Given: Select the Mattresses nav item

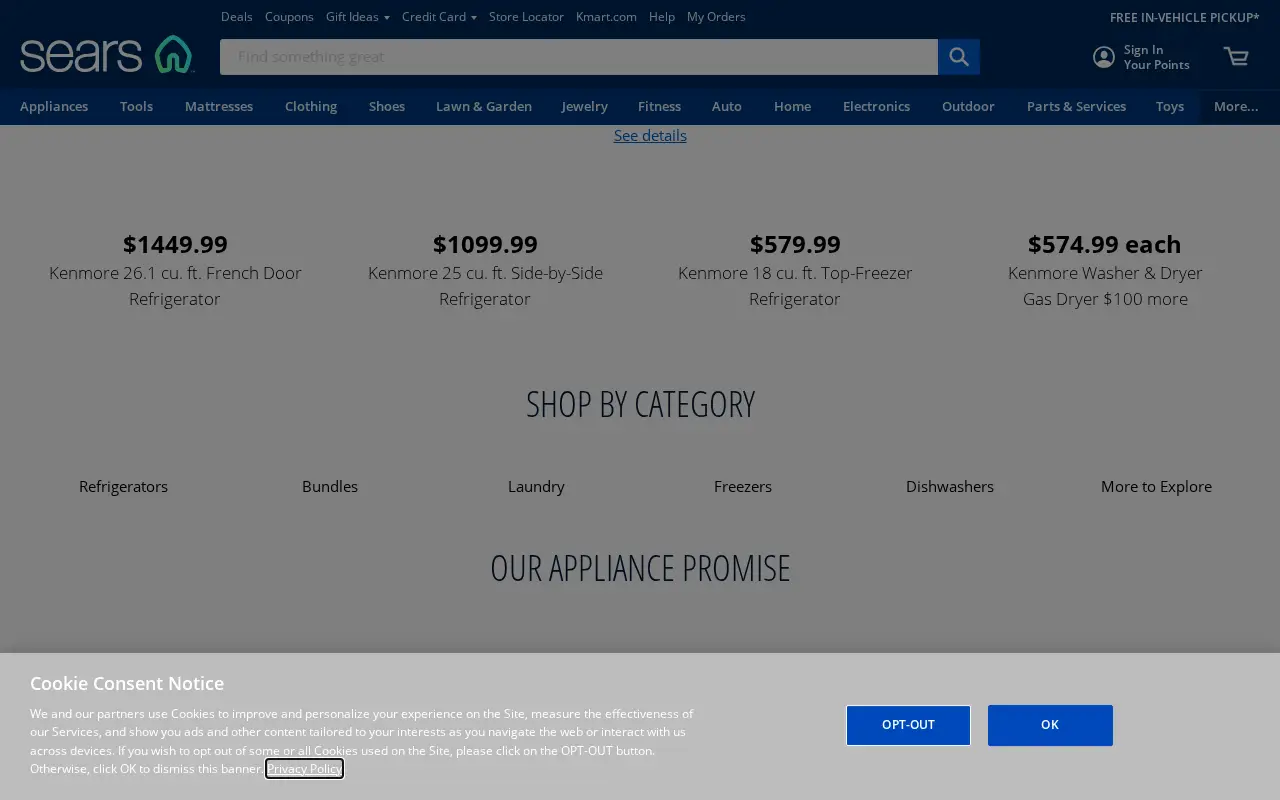Looking at the screenshot, I should [219, 106].
